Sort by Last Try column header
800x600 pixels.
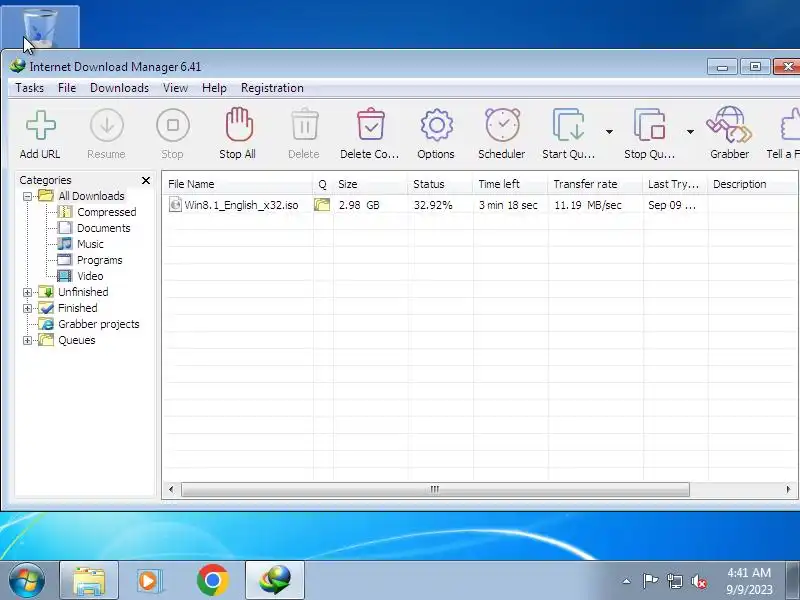(675, 184)
